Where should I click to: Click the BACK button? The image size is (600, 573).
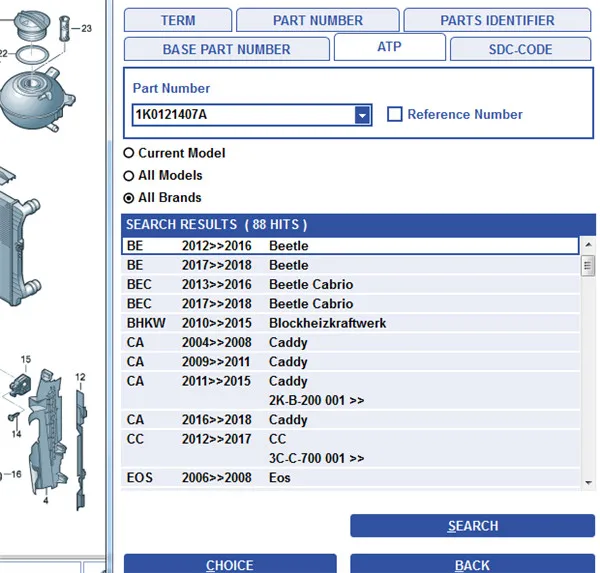click(473, 565)
